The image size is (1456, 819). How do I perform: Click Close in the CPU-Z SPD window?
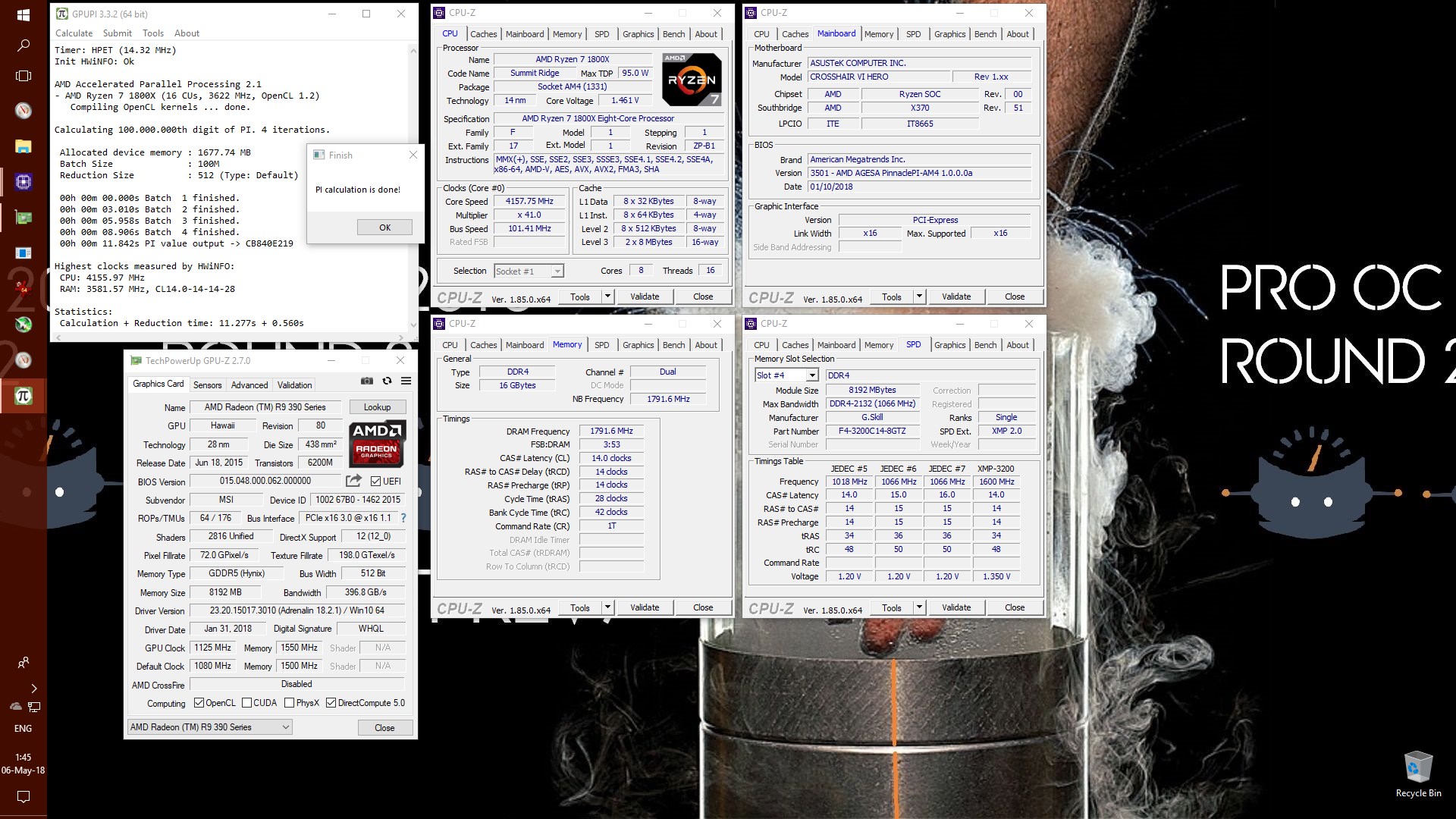tap(1015, 607)
